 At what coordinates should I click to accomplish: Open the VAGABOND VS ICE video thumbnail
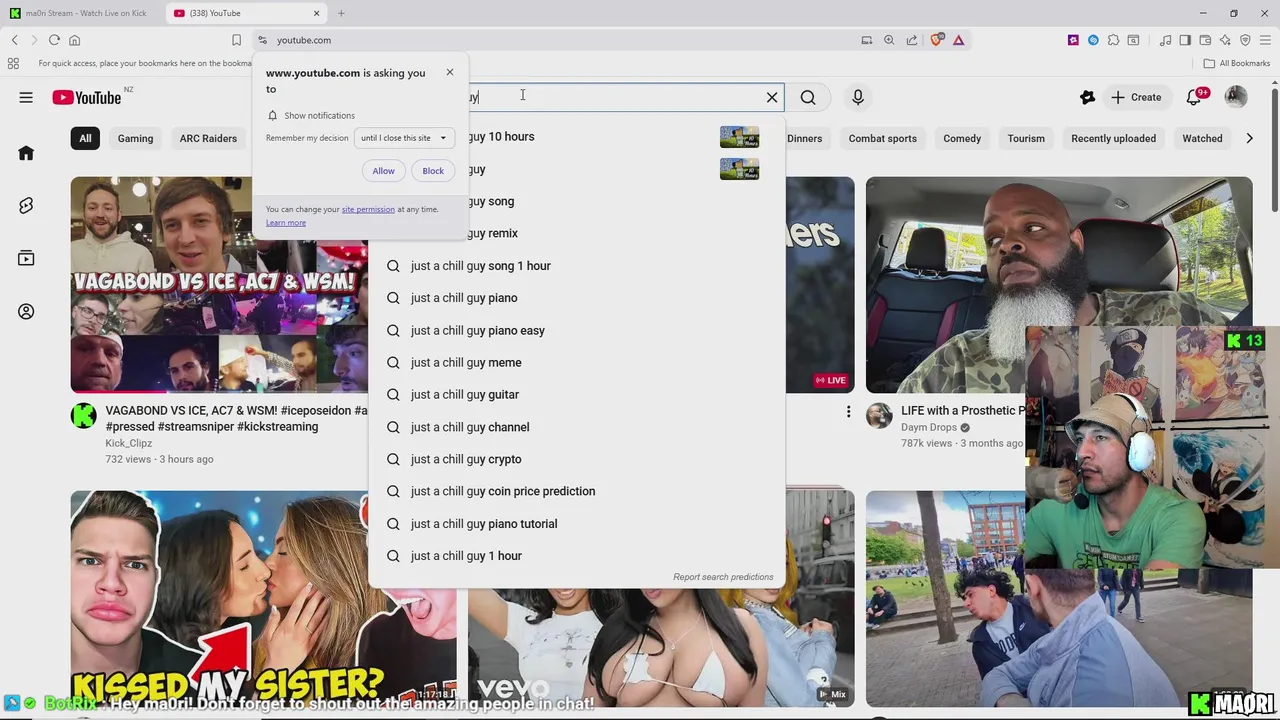[219, 285]
